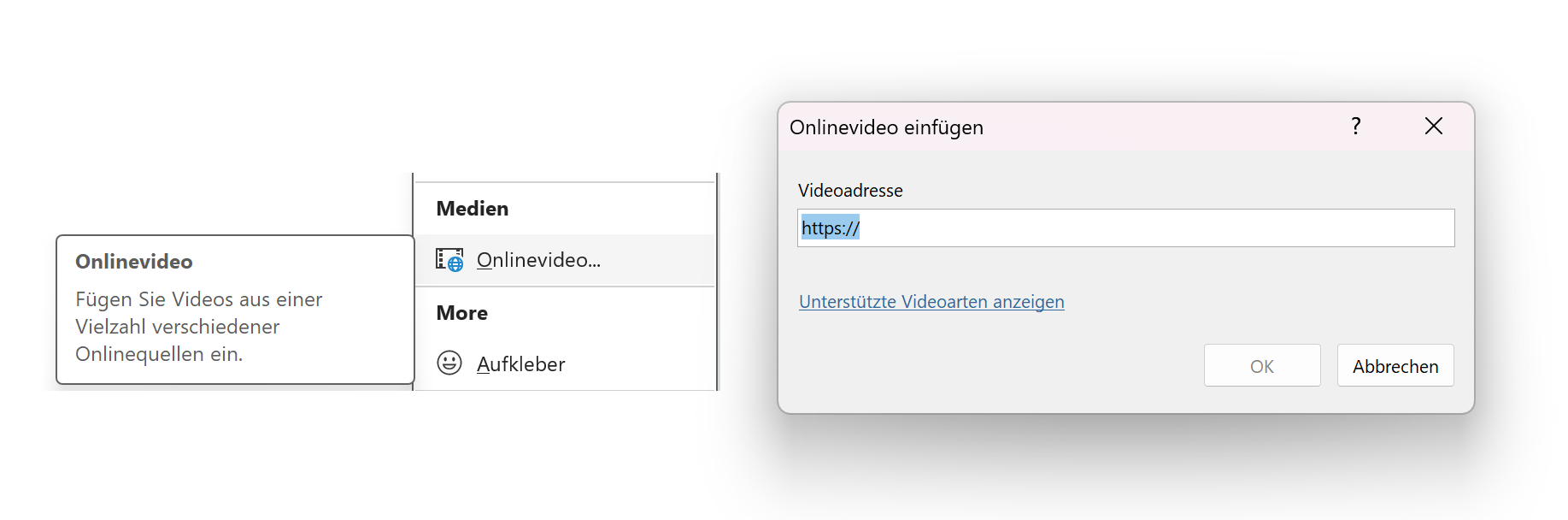Cancel using the Abbrechen button

(1395, 366)
